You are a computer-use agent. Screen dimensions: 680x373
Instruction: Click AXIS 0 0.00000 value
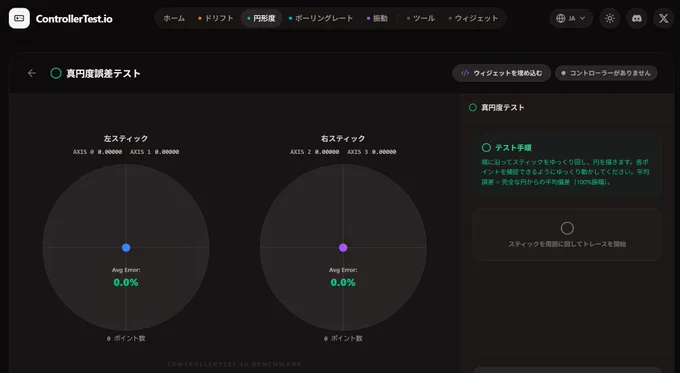[98, 152]
